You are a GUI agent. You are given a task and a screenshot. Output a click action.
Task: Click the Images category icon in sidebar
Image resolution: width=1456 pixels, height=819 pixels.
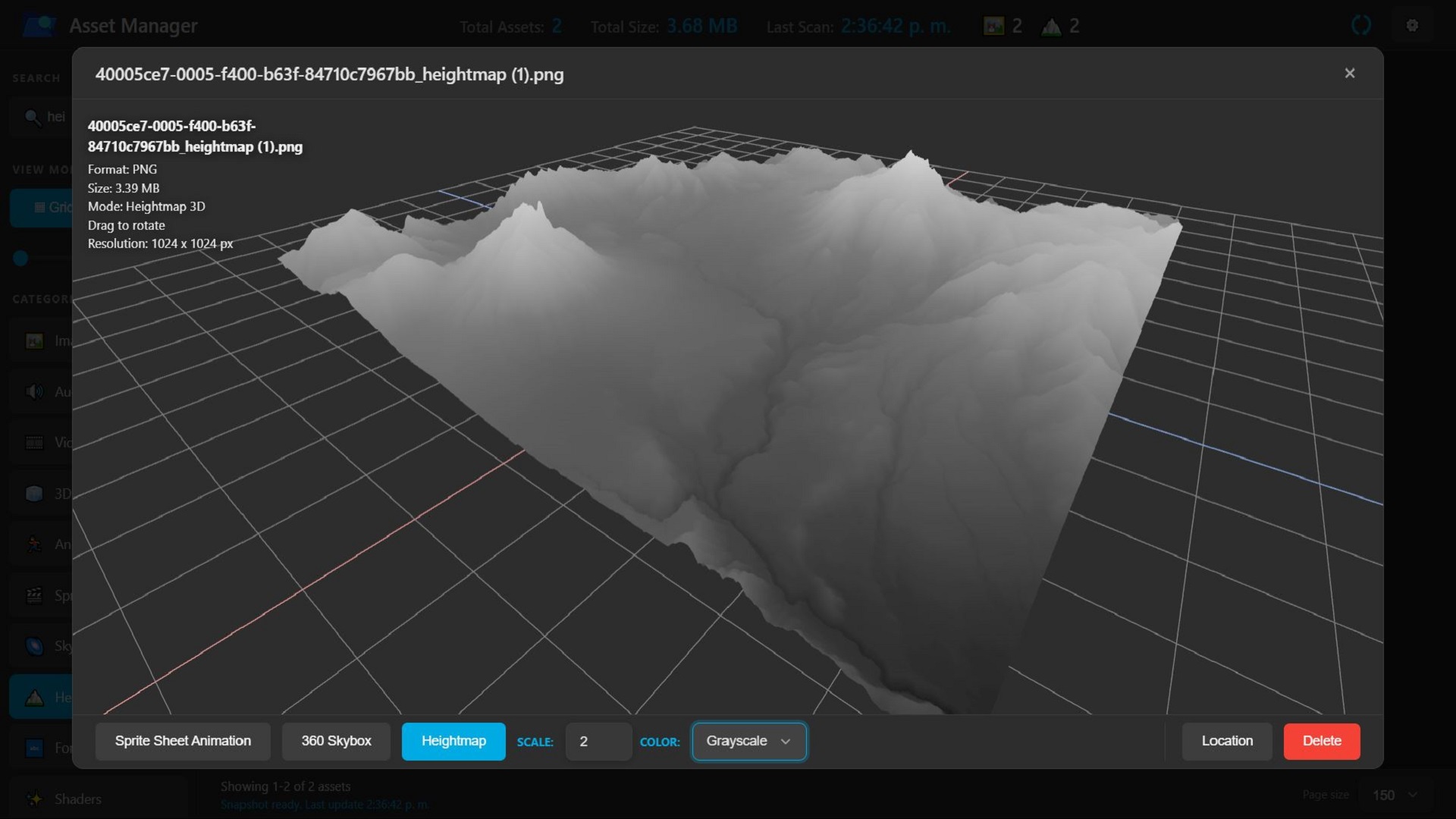35,341
